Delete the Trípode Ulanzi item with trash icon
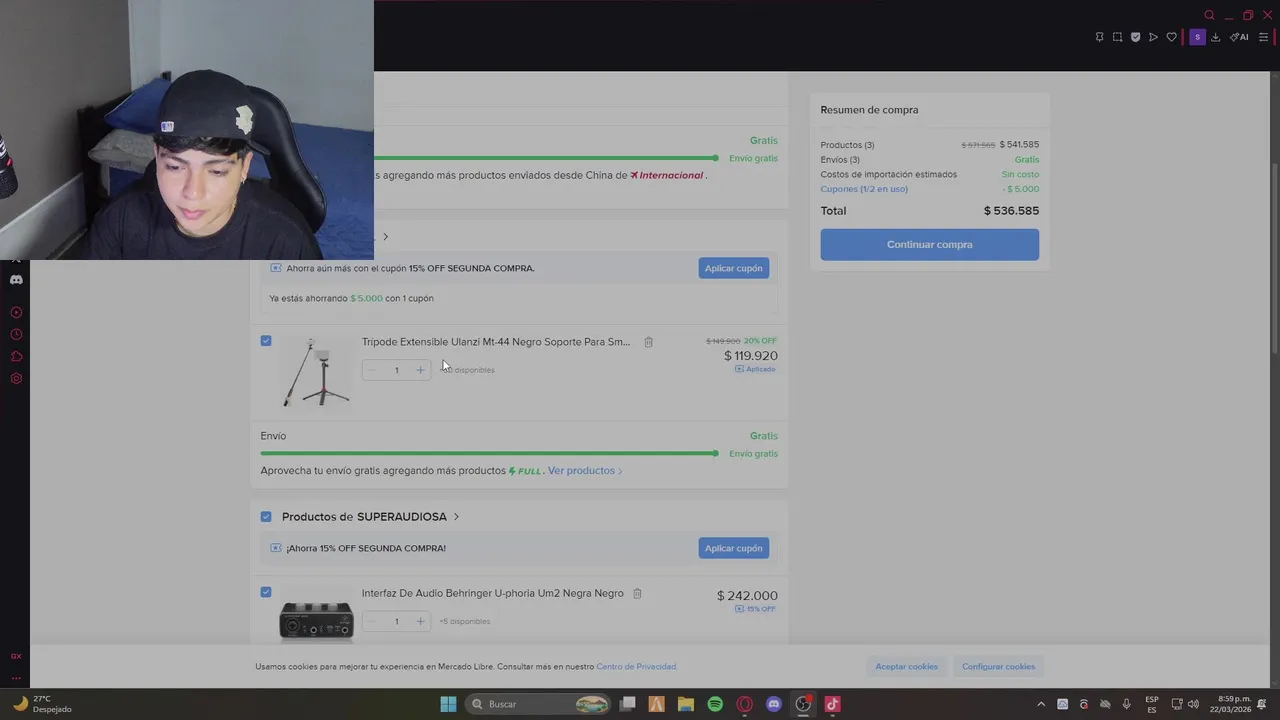The height and width of the screenshot is (720, 1280). point(648,342)
